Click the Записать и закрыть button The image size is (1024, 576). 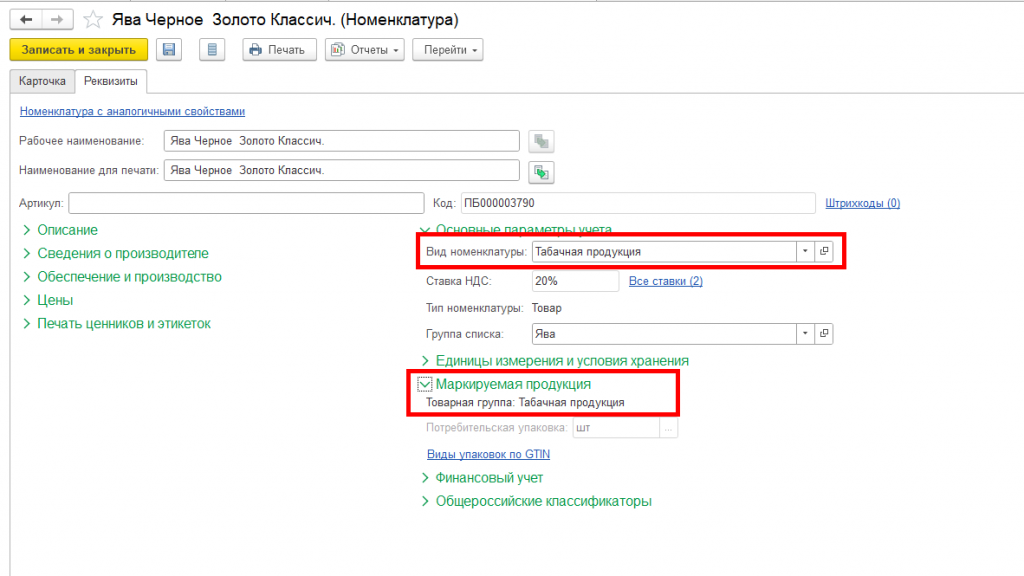coord(78,50)
